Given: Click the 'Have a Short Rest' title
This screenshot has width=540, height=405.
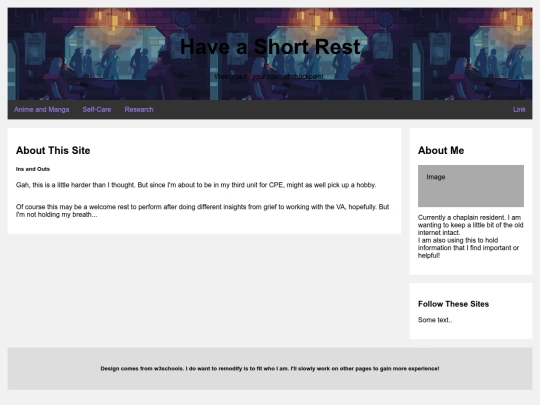Looking at the screenshot, I should coord(270,47).
